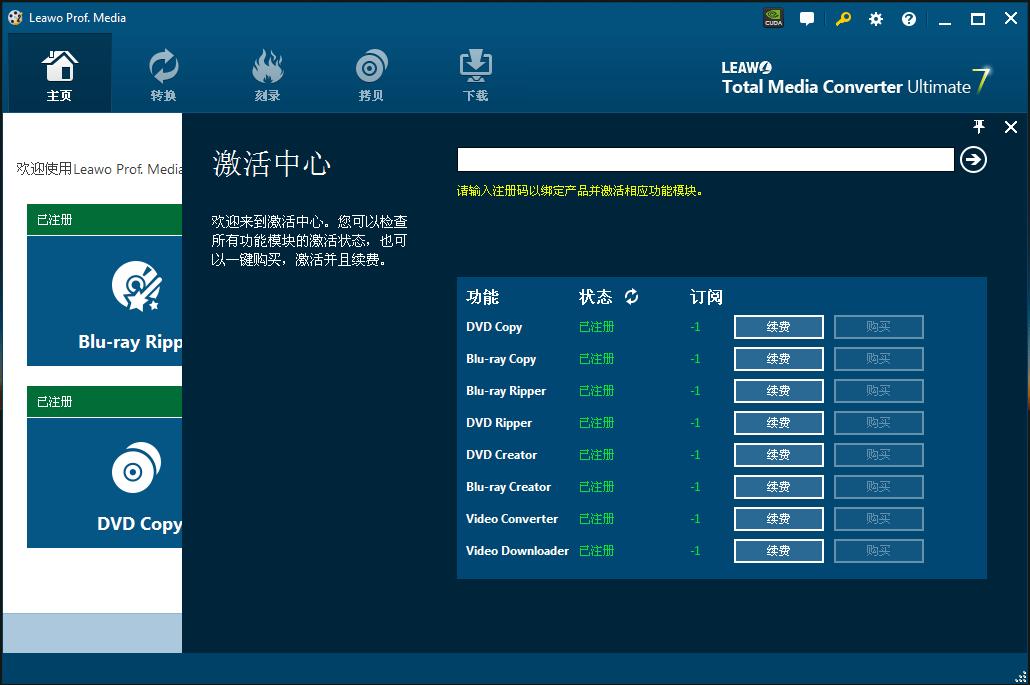Submit registration code with arrow button

click(973, 160)
